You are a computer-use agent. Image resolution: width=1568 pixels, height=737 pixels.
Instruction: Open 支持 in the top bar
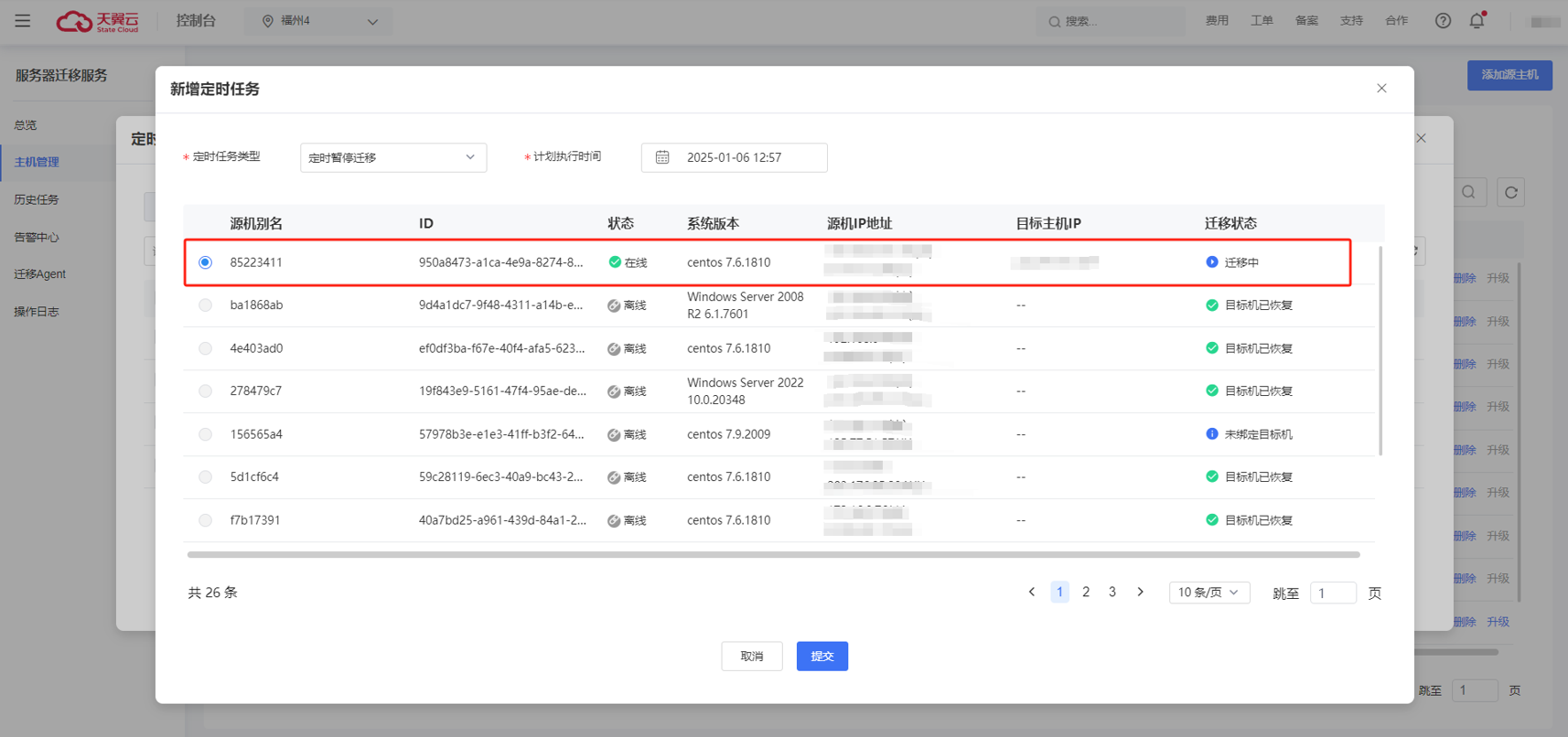tap(1351, 20)
